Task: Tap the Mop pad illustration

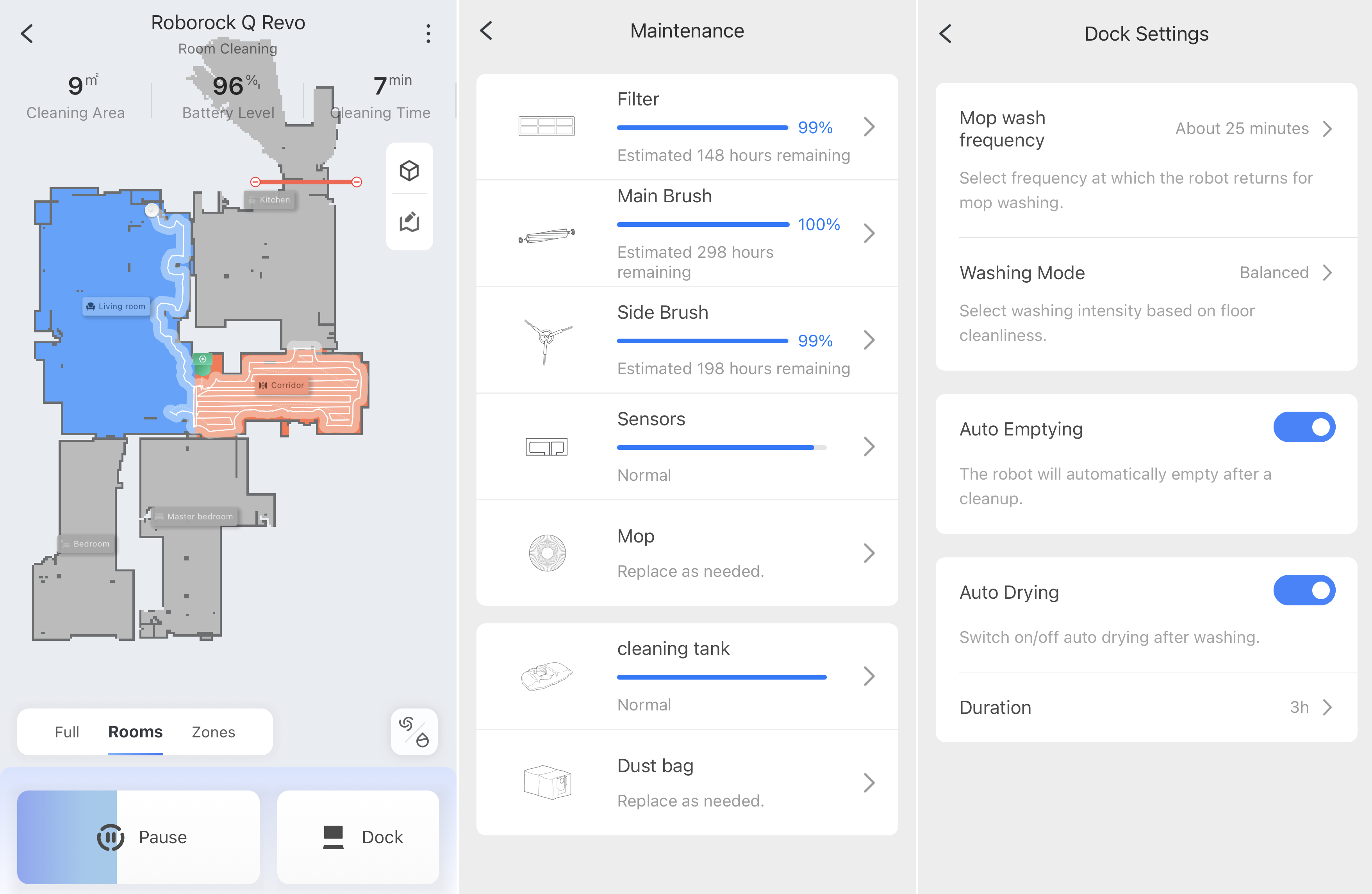Action: pyautogui.click(x=547, y=553)
